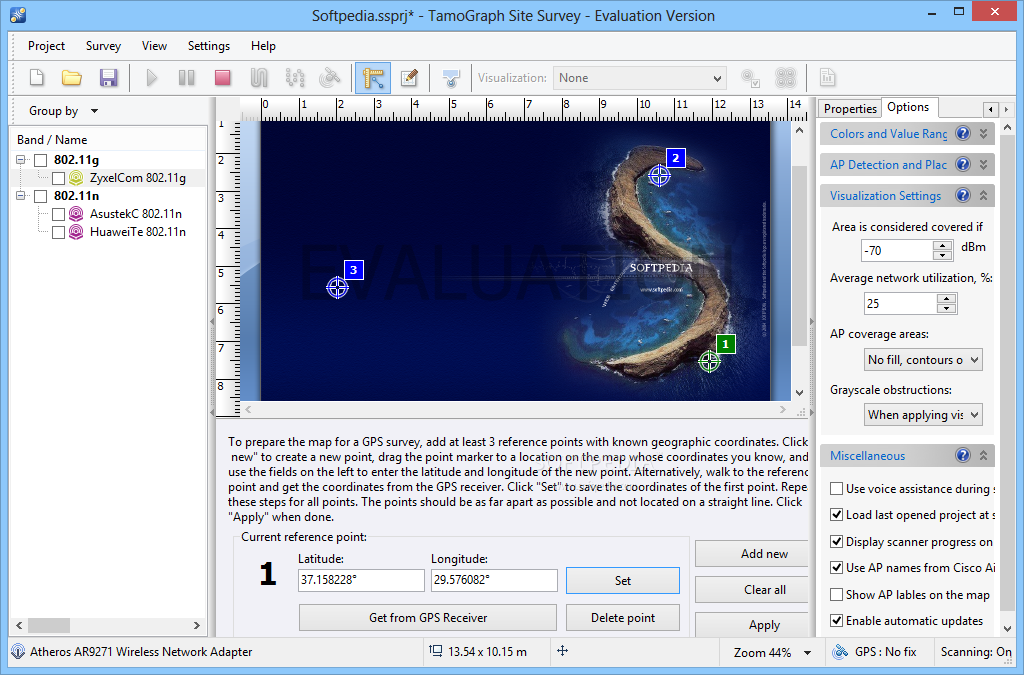Click the red Stop survey icon
This screenshot has height=675, width=1024.
click(x=223, y=78)
